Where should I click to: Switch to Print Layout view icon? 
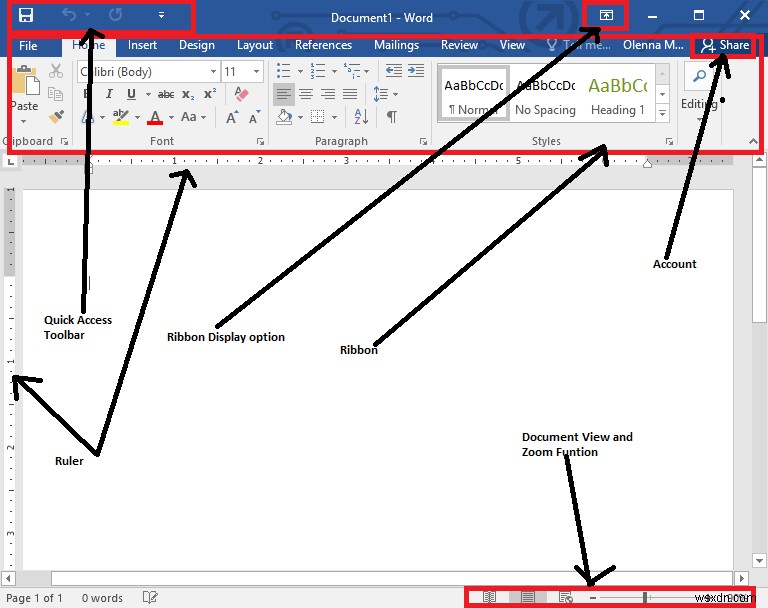pyautogui.click(x=528, y=597)
